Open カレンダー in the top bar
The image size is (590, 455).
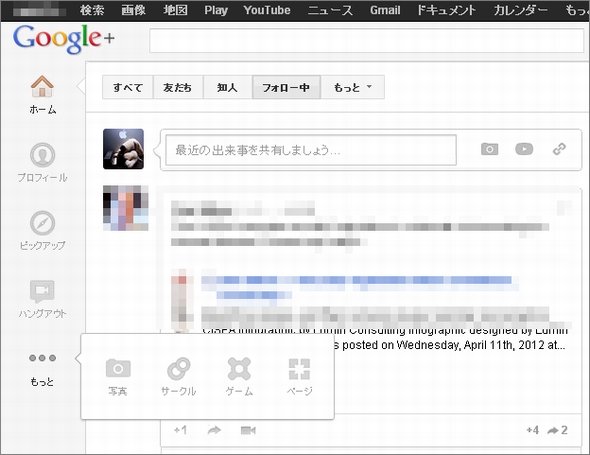click(x=521, y=10)
